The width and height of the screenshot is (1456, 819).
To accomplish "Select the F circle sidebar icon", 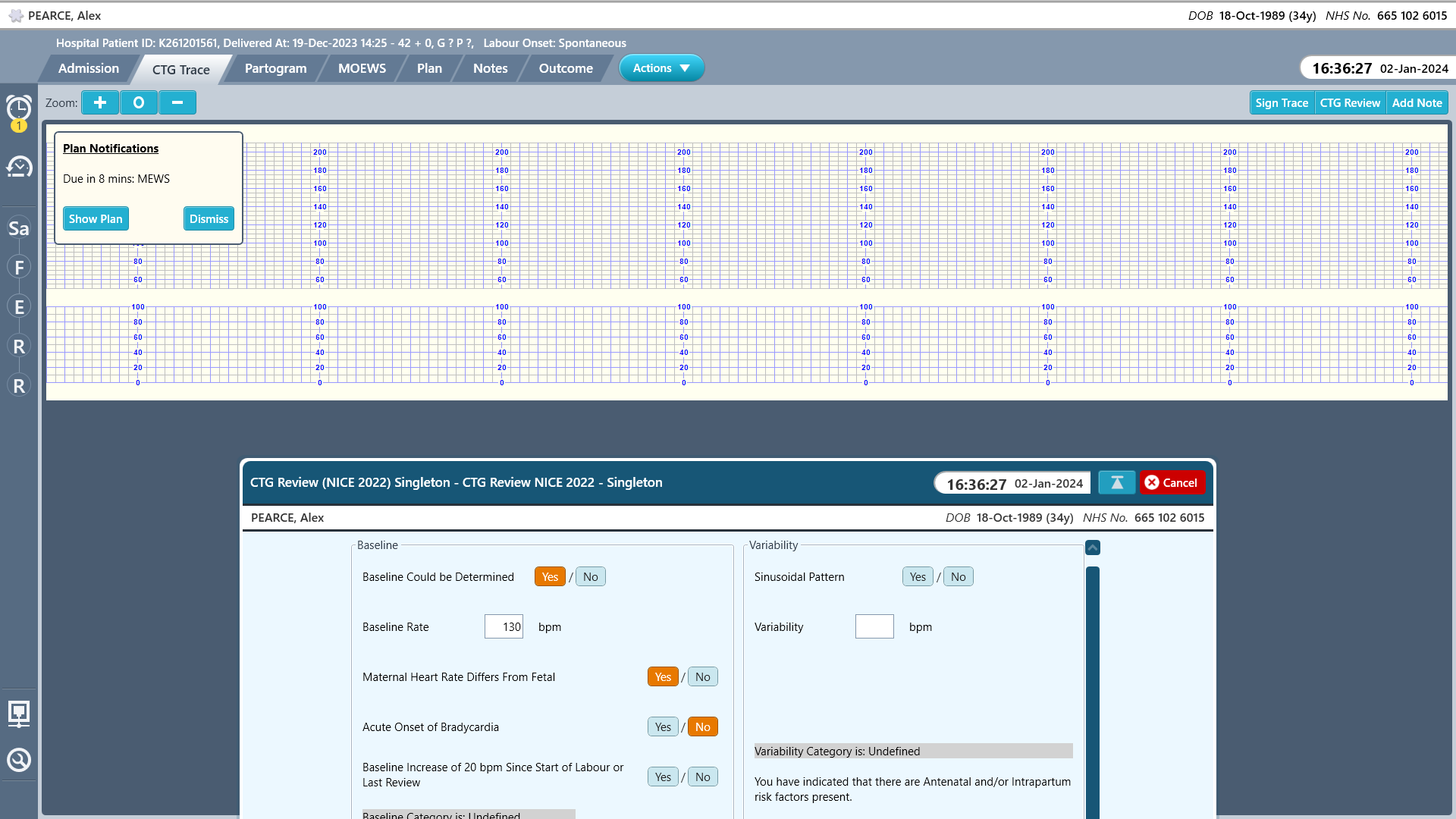I will (19, 268).
